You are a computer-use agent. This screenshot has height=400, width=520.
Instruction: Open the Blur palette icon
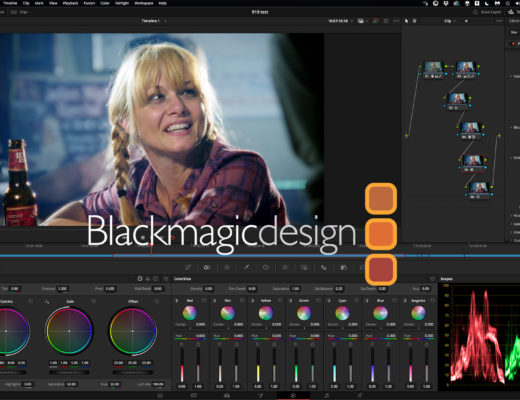[324, 267]
